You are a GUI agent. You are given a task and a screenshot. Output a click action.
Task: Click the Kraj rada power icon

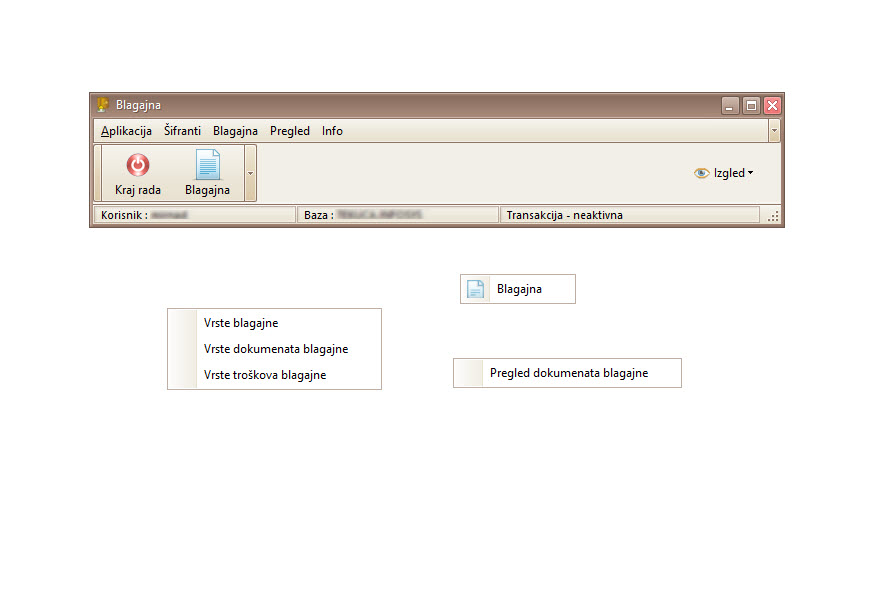point(138,165)
